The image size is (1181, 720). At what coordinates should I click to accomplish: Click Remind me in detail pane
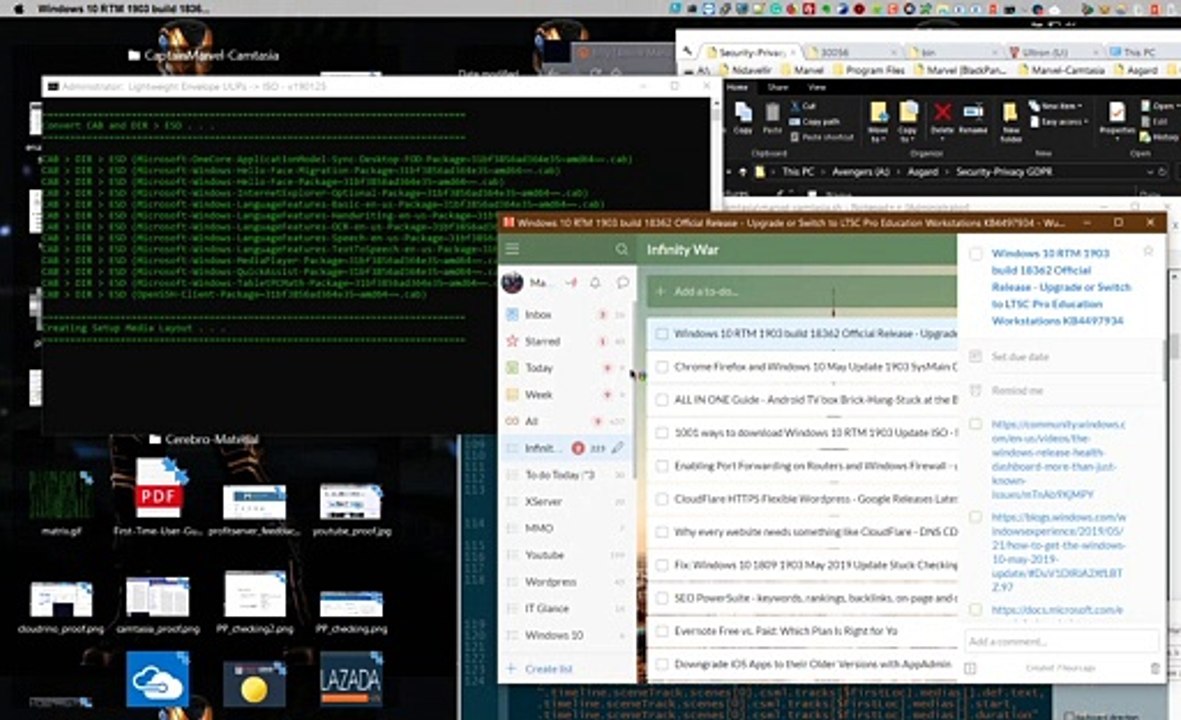click(1017, 390)
